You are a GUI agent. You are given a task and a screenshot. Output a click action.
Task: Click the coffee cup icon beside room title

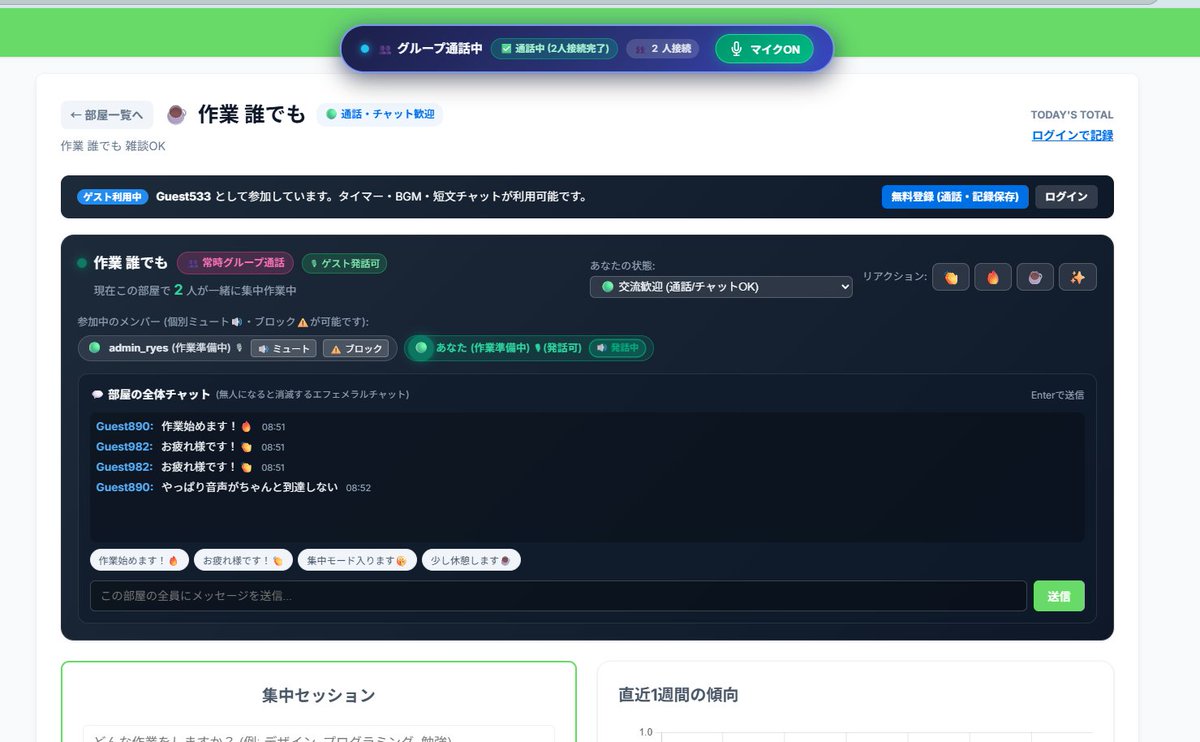(x=176, y=115)
